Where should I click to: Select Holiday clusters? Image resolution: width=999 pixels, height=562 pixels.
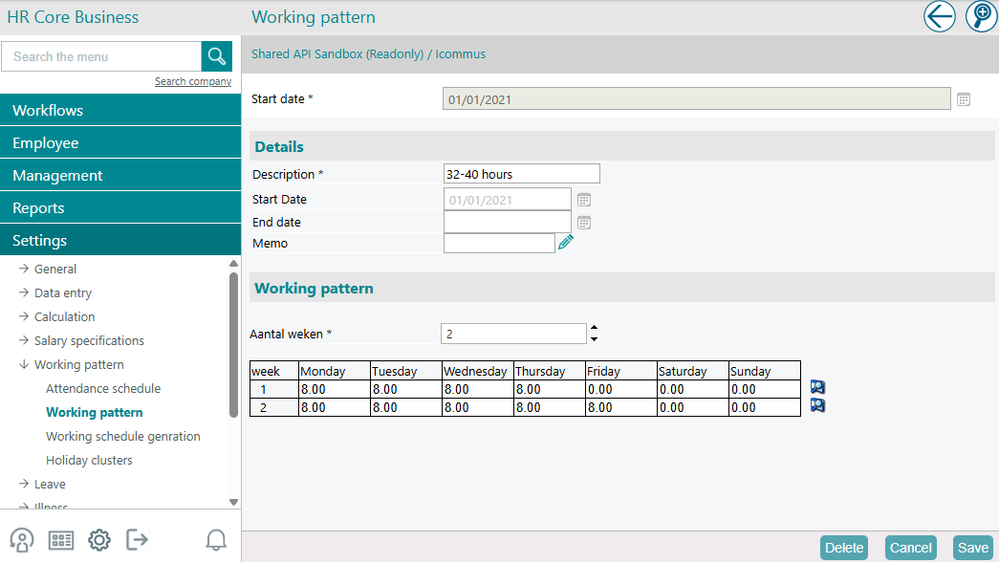[x=89, y=460]
